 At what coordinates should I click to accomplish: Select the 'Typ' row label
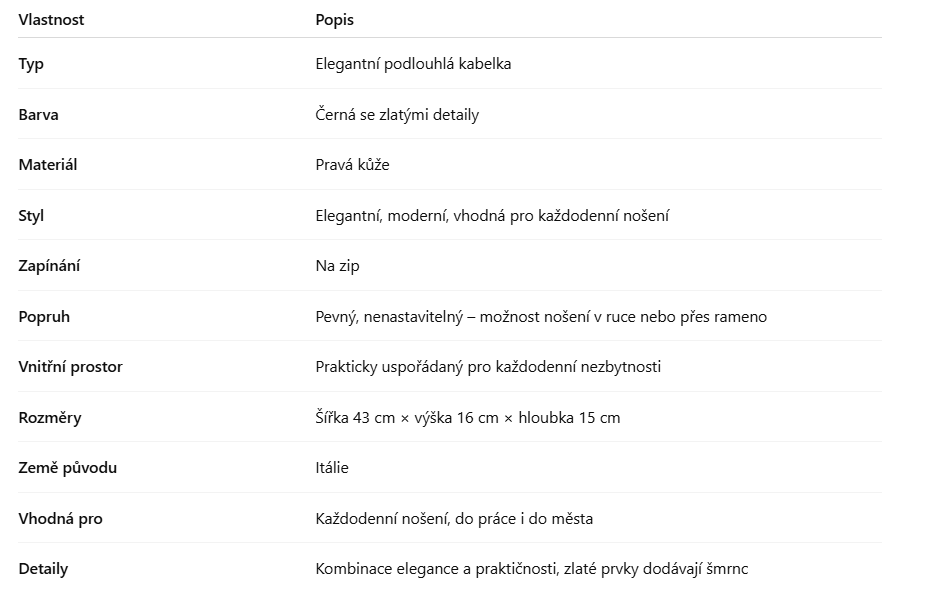click(x=31, y=64)
